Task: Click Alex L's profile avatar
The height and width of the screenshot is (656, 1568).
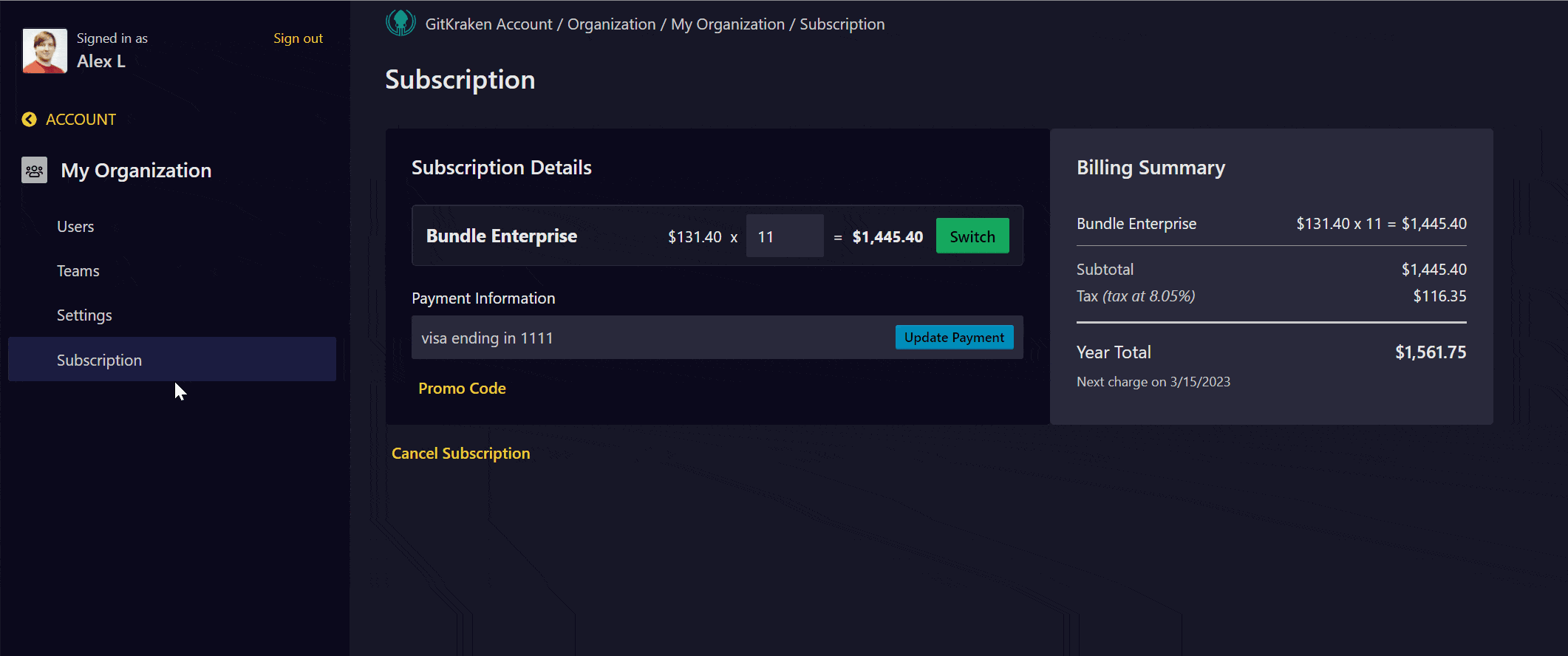Action: 44,51
